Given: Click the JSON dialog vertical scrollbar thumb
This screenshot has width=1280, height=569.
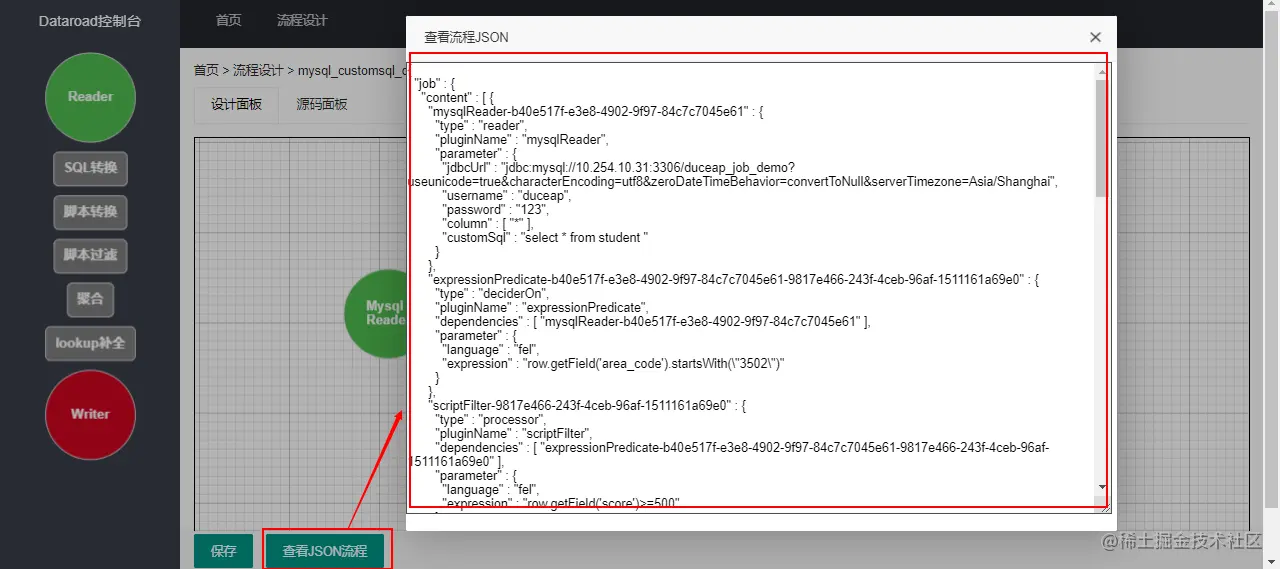Looking at the screenshot, I should coord(1102,137).
